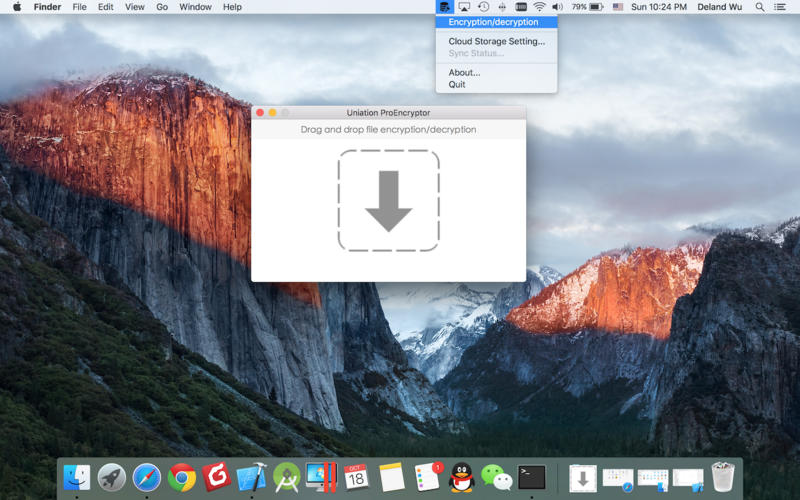Open the Window menu
Screen dimensions: 800x500
point(195,7)
